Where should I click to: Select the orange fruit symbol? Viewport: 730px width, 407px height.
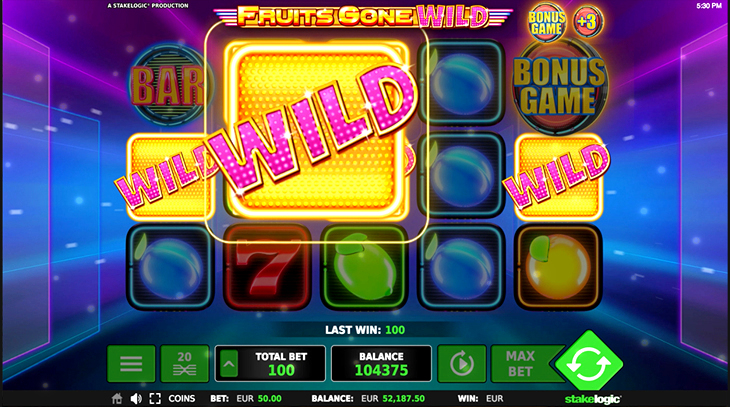coord(558,267)
